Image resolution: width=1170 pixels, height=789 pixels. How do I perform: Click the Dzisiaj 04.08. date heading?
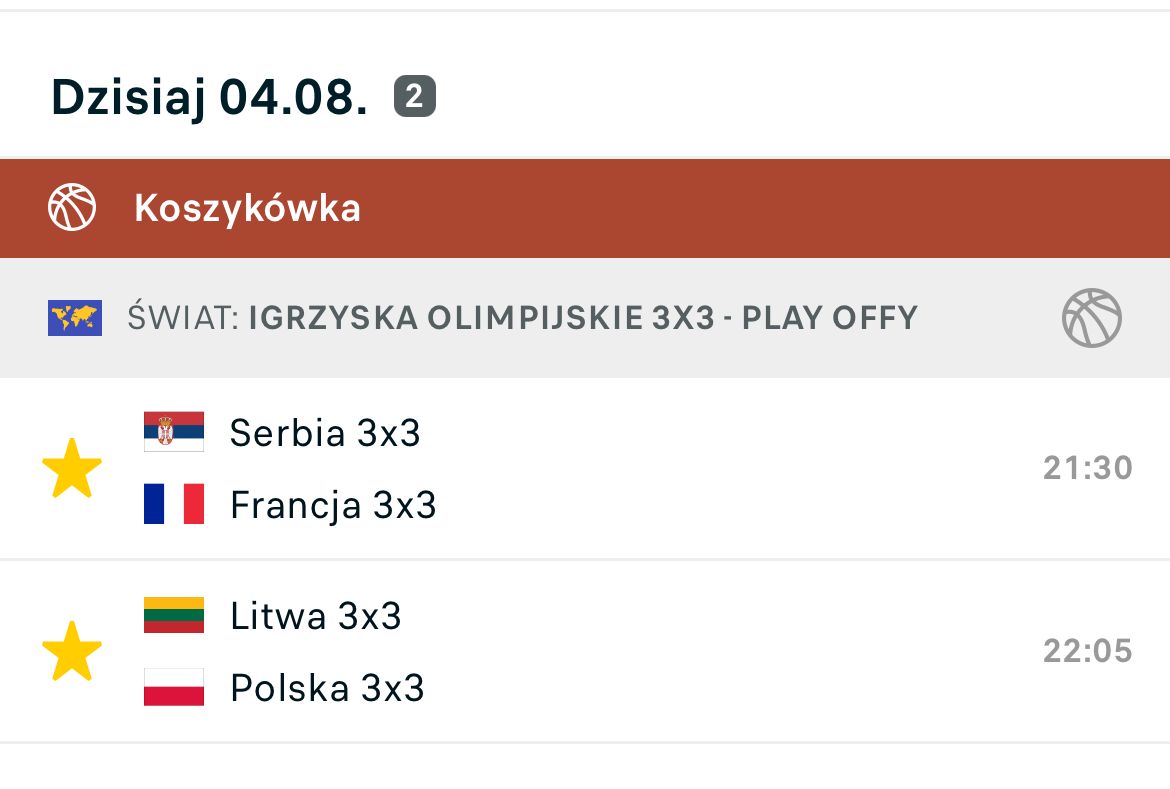[209, 97]
